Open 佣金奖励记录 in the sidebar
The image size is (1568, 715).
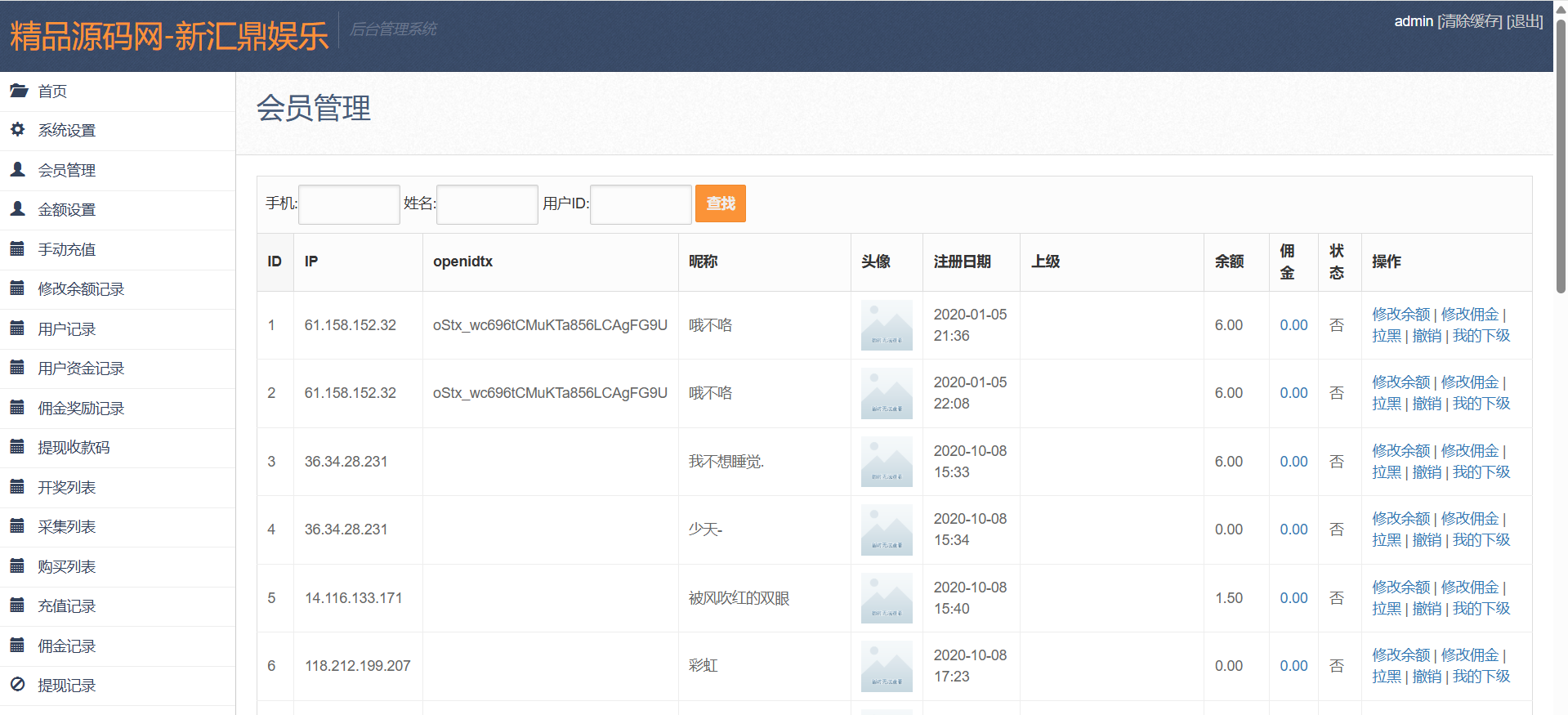coord(81,409)
